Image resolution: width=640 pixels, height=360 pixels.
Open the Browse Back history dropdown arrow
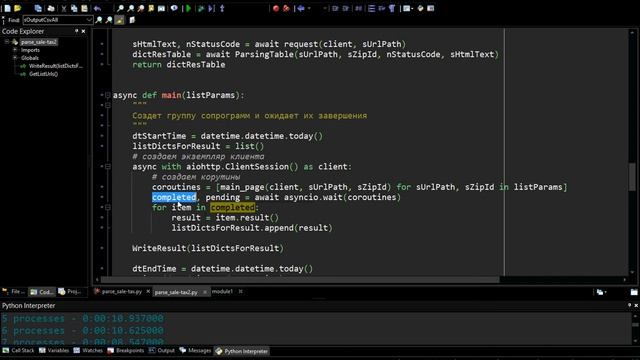[x=309, y=8]
